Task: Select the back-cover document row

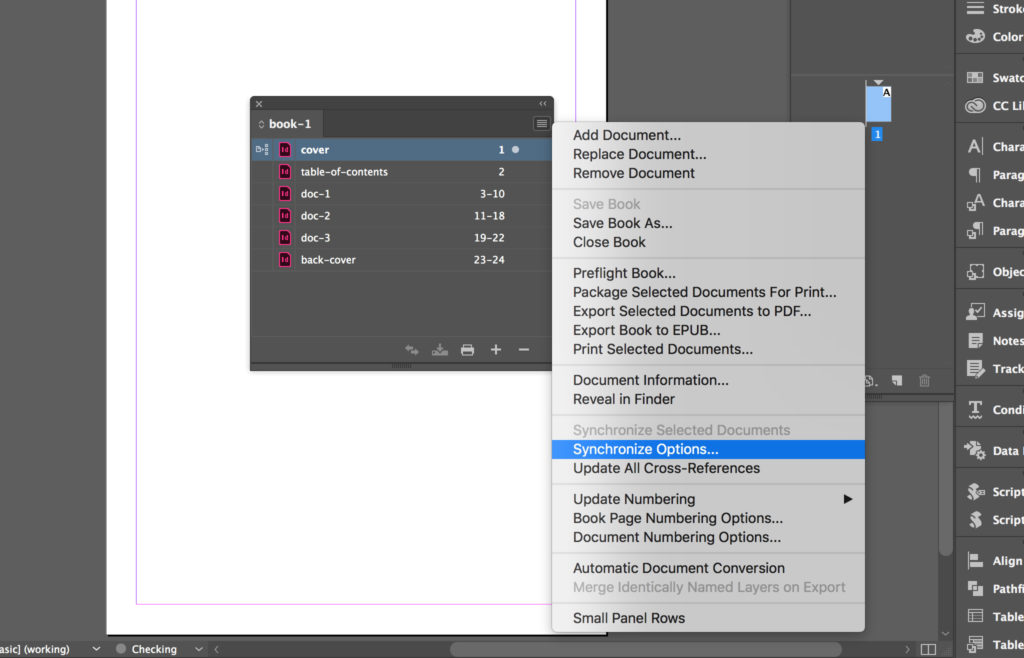Action: coord(401,260)
